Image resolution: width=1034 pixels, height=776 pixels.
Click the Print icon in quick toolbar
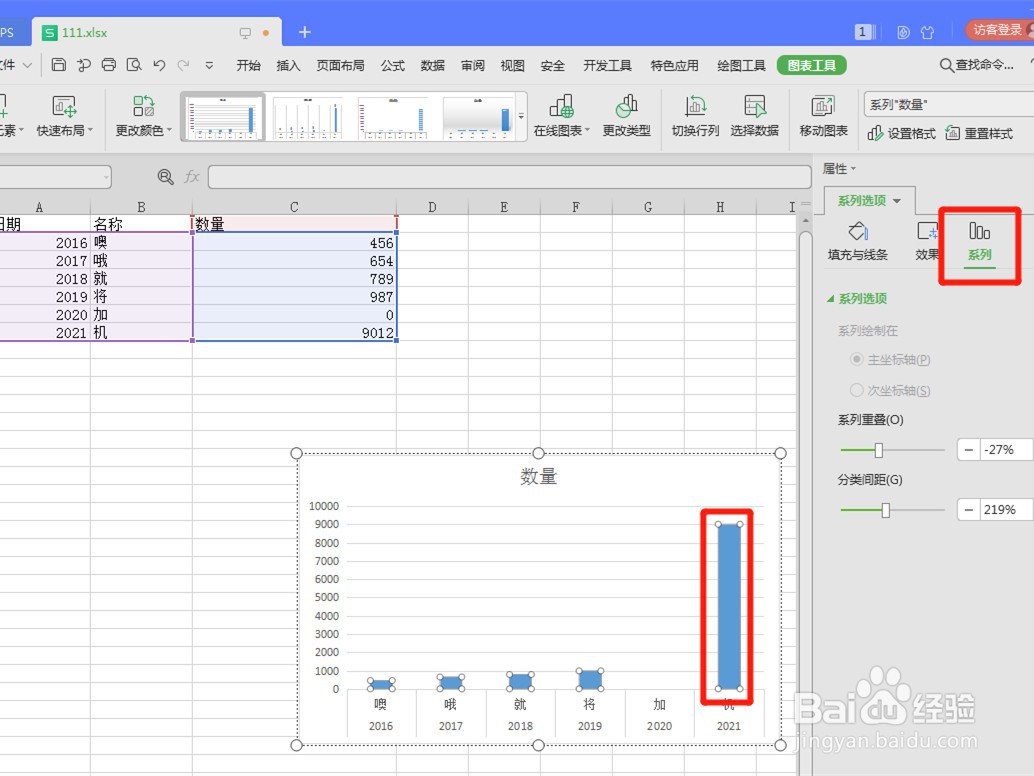109,65
